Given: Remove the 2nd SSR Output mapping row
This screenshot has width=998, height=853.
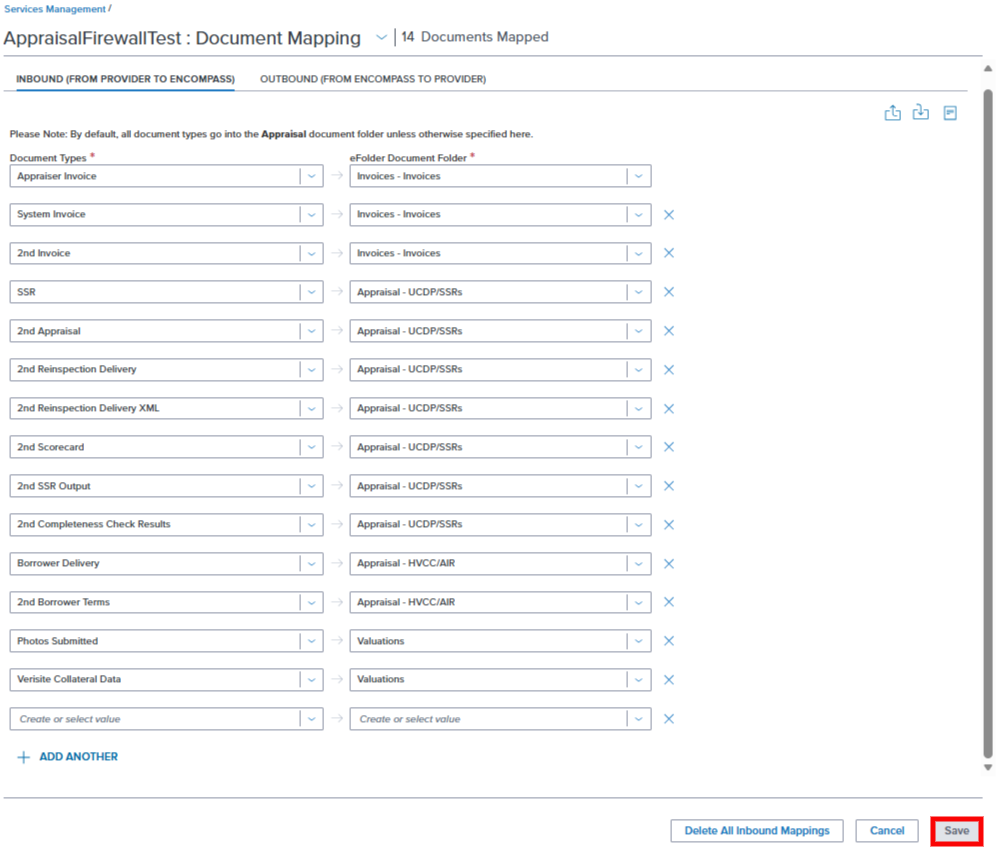Looking at the screenshot, I should pos(669,486).
